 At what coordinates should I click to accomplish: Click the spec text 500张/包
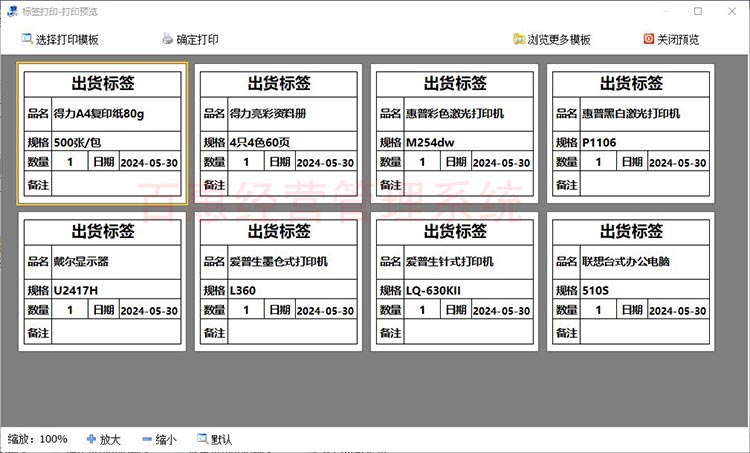pyautogui.click(x=77, y=142)
